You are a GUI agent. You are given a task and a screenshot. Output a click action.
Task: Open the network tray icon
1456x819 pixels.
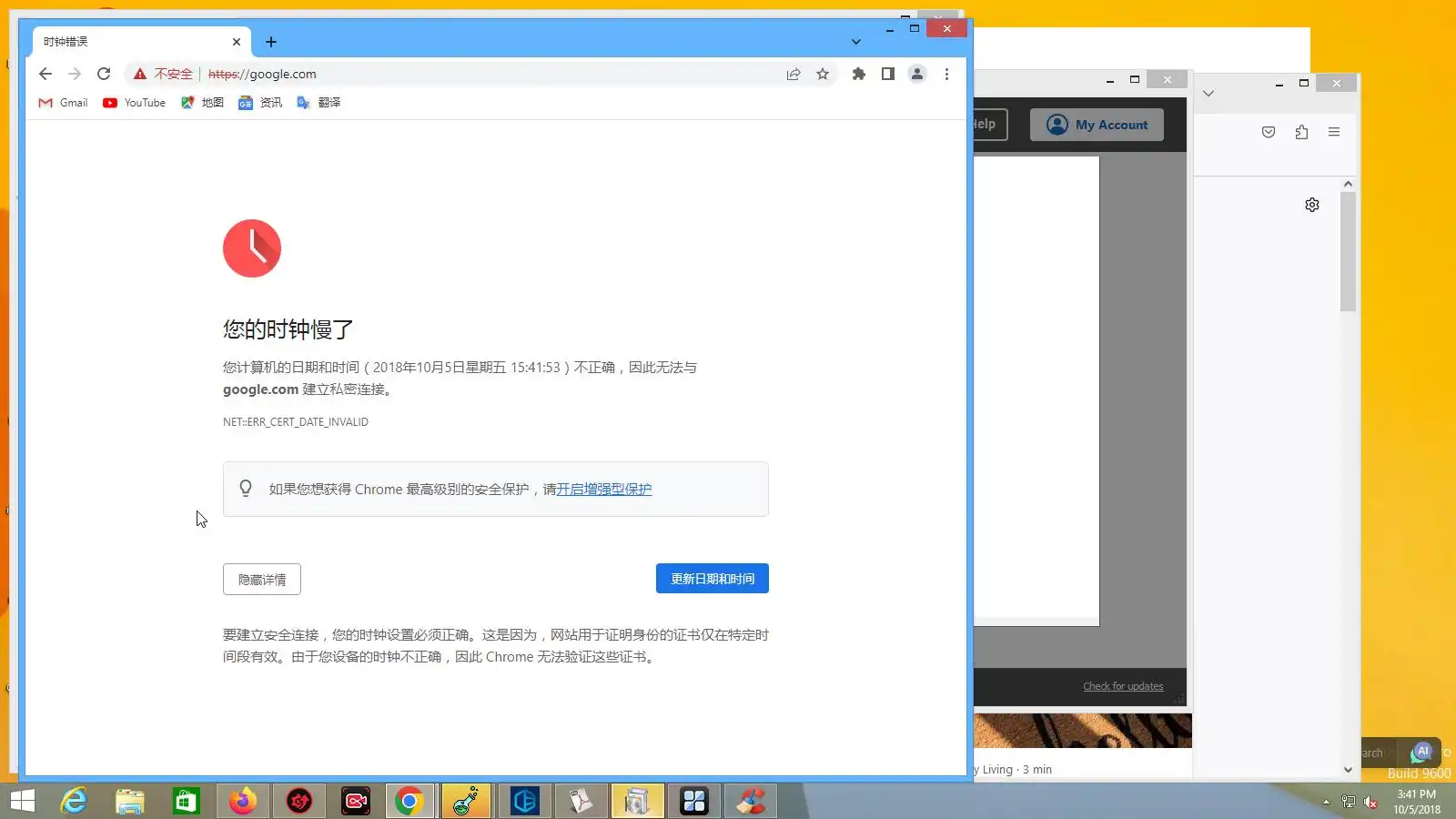[x=1349, y=802]
